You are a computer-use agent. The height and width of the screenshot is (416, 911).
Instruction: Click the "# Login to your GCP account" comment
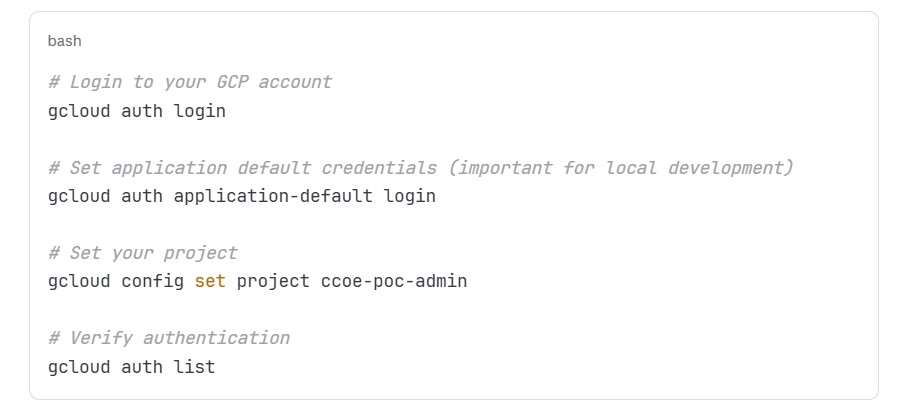tap(189, 82)
